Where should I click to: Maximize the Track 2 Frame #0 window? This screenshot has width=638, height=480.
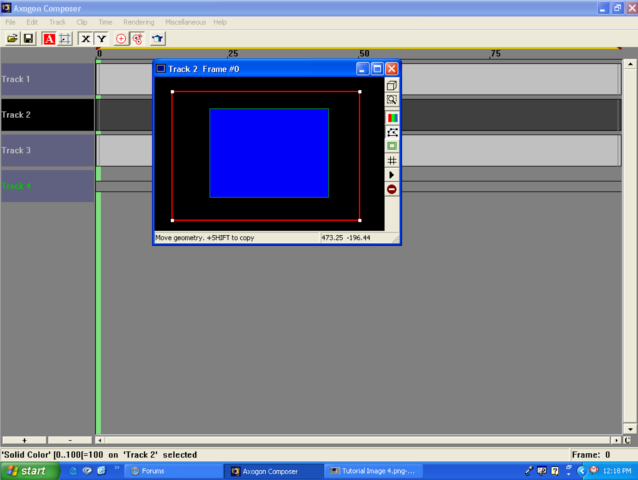377,69
